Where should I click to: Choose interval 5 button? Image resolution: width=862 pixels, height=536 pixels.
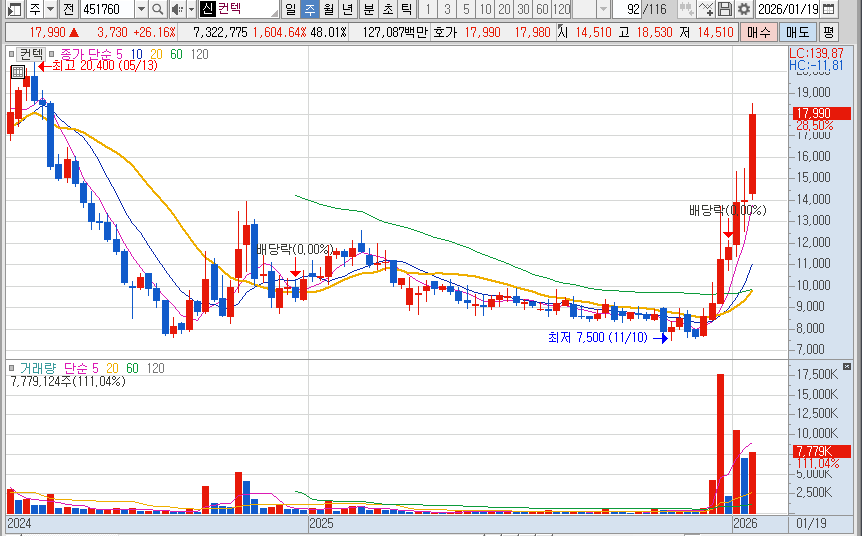coord(466,9)
